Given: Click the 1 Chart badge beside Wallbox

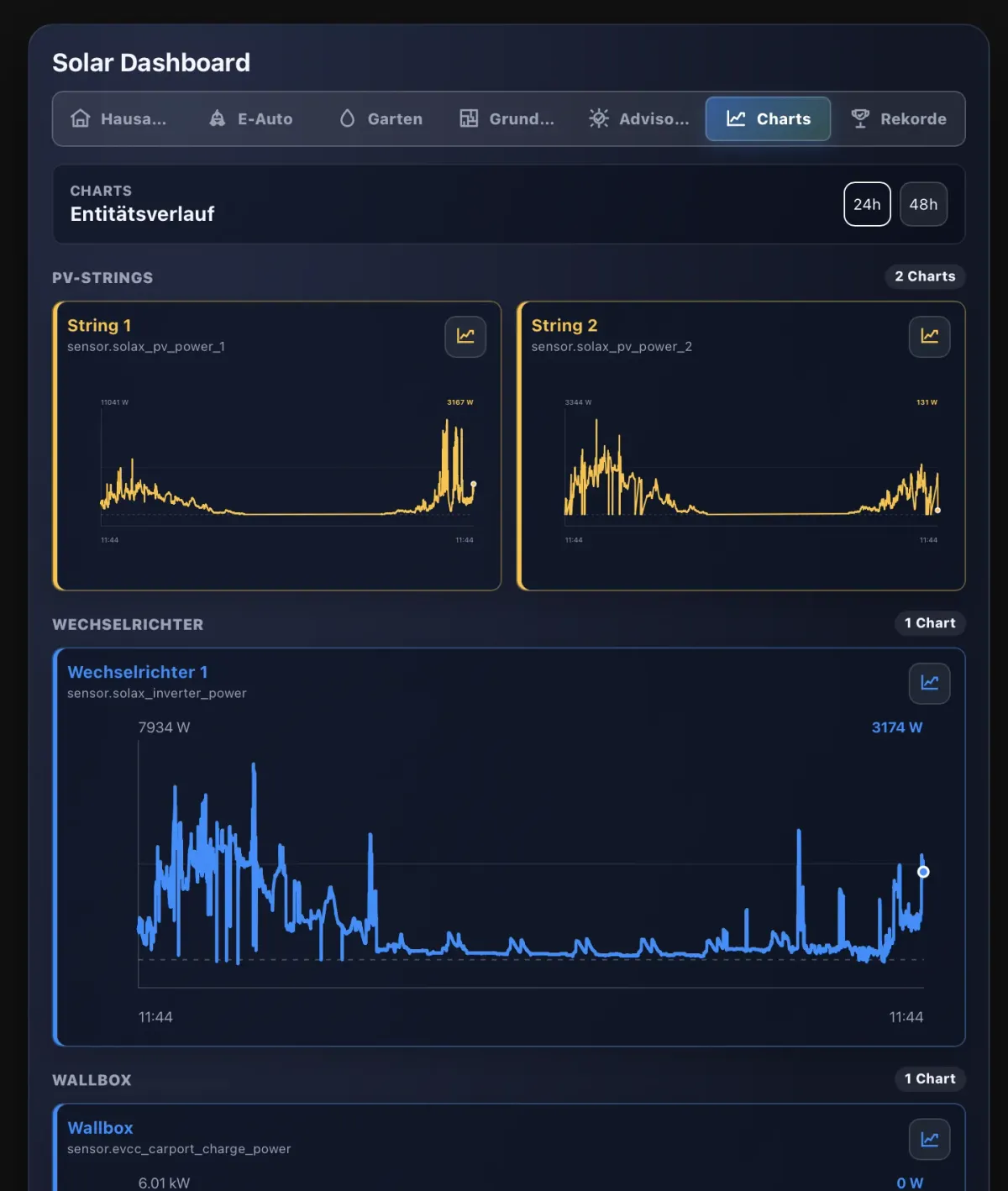Looking at the screenshot, I should (x=930, y=1078).
